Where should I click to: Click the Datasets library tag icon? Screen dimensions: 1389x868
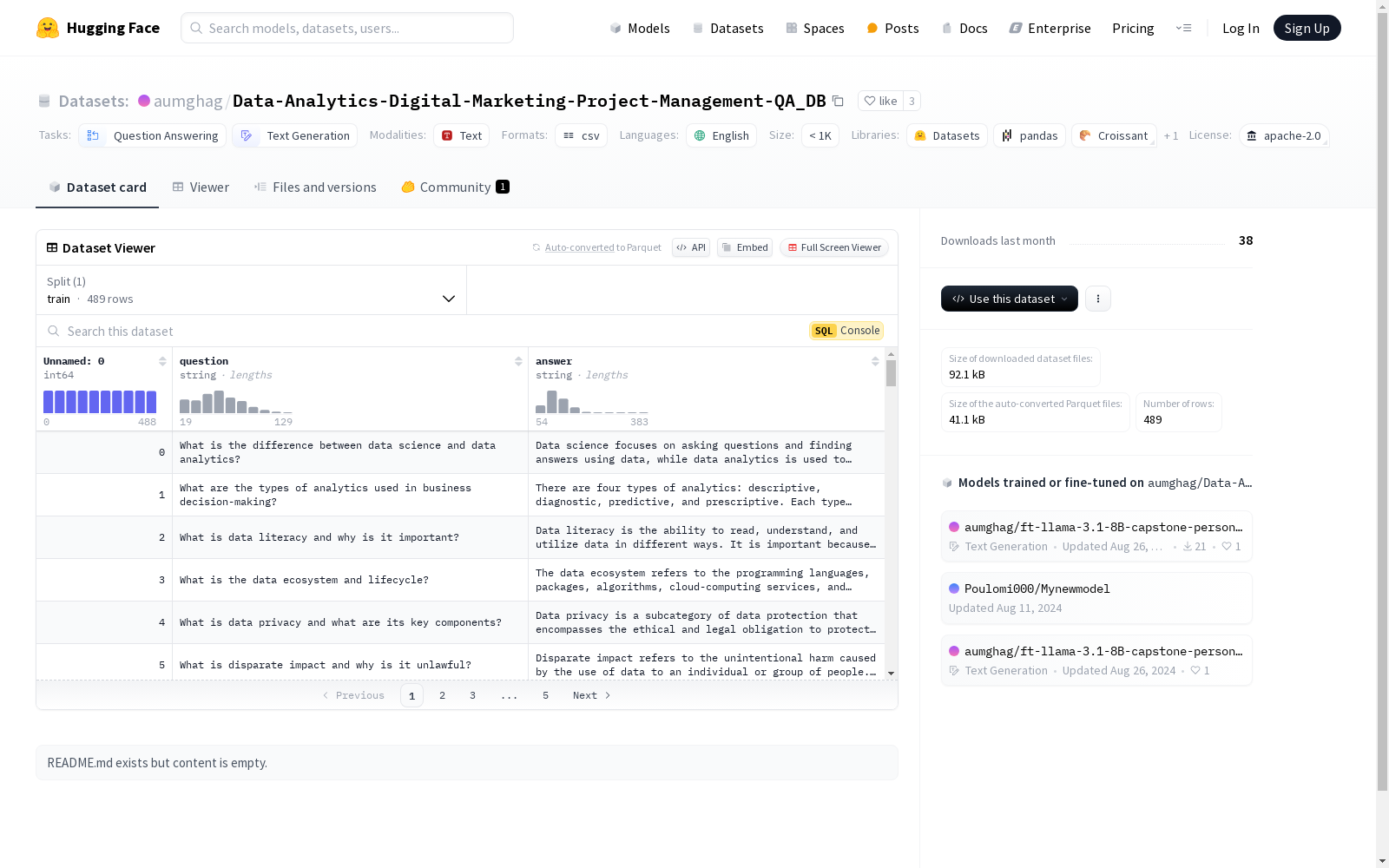920,135
